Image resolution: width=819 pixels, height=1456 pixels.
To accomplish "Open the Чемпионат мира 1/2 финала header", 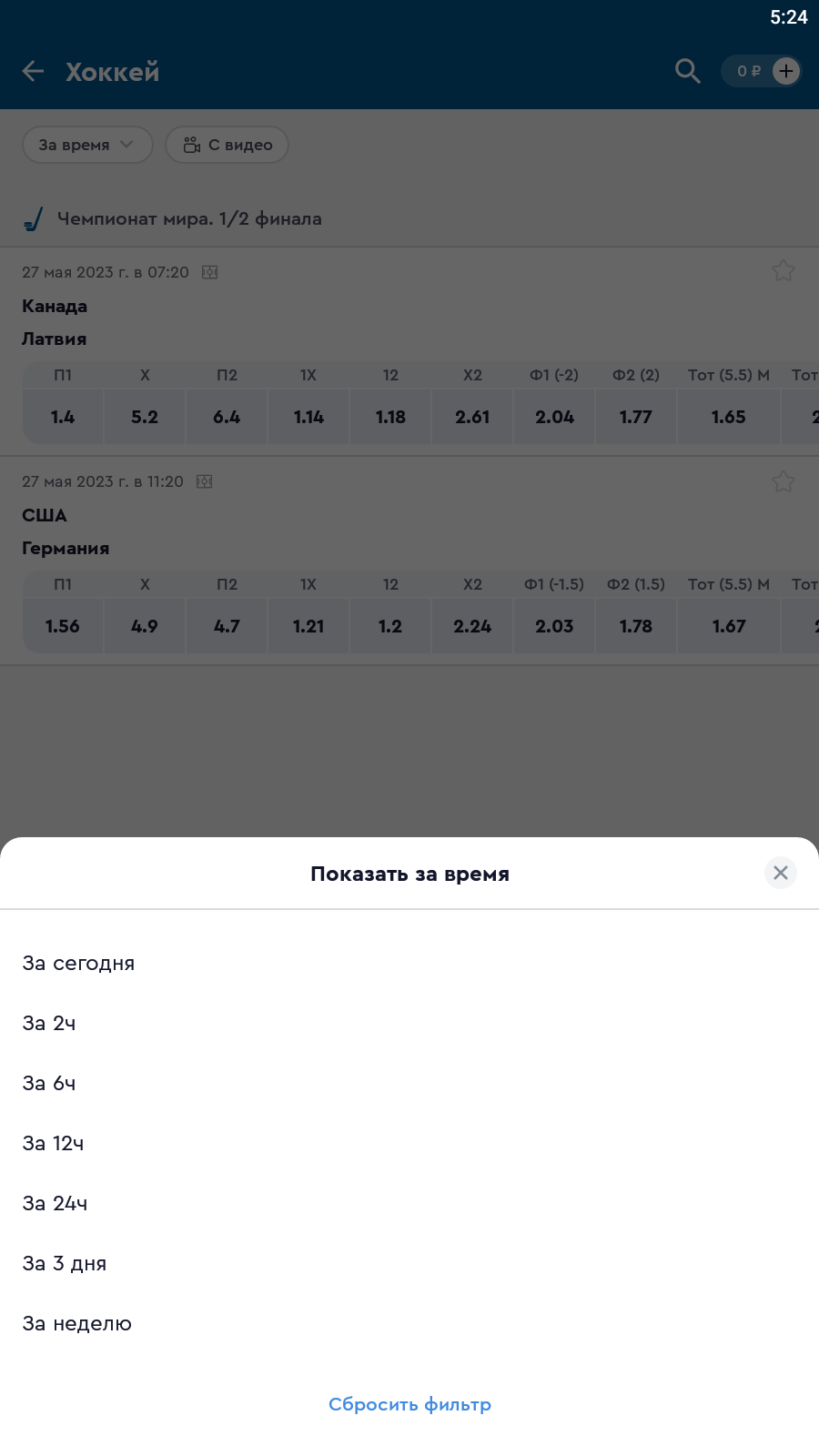I will coord(189,218).
